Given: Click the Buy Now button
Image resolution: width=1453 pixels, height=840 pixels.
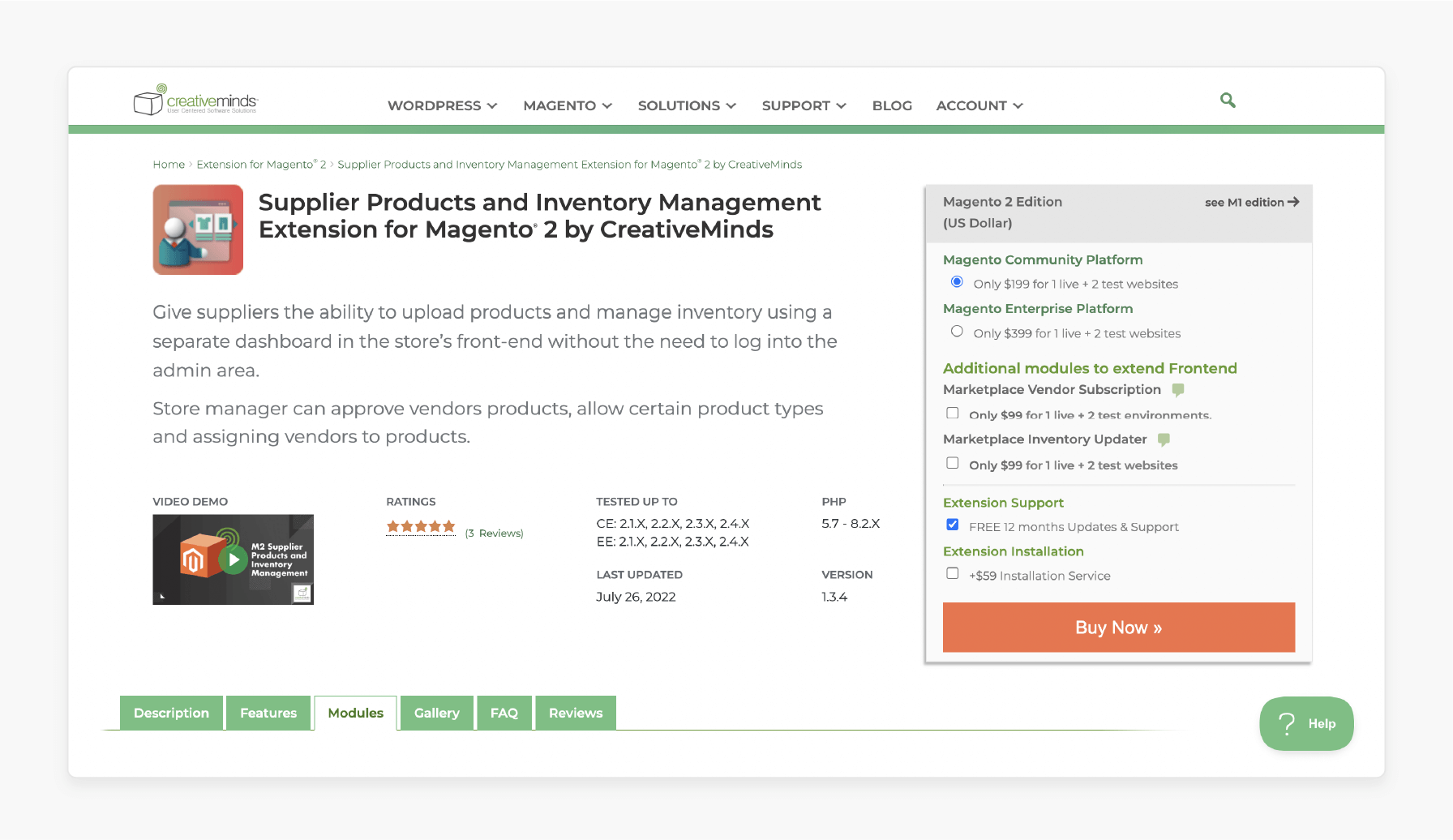Looking at the screenshot, I should point(1119,628).
